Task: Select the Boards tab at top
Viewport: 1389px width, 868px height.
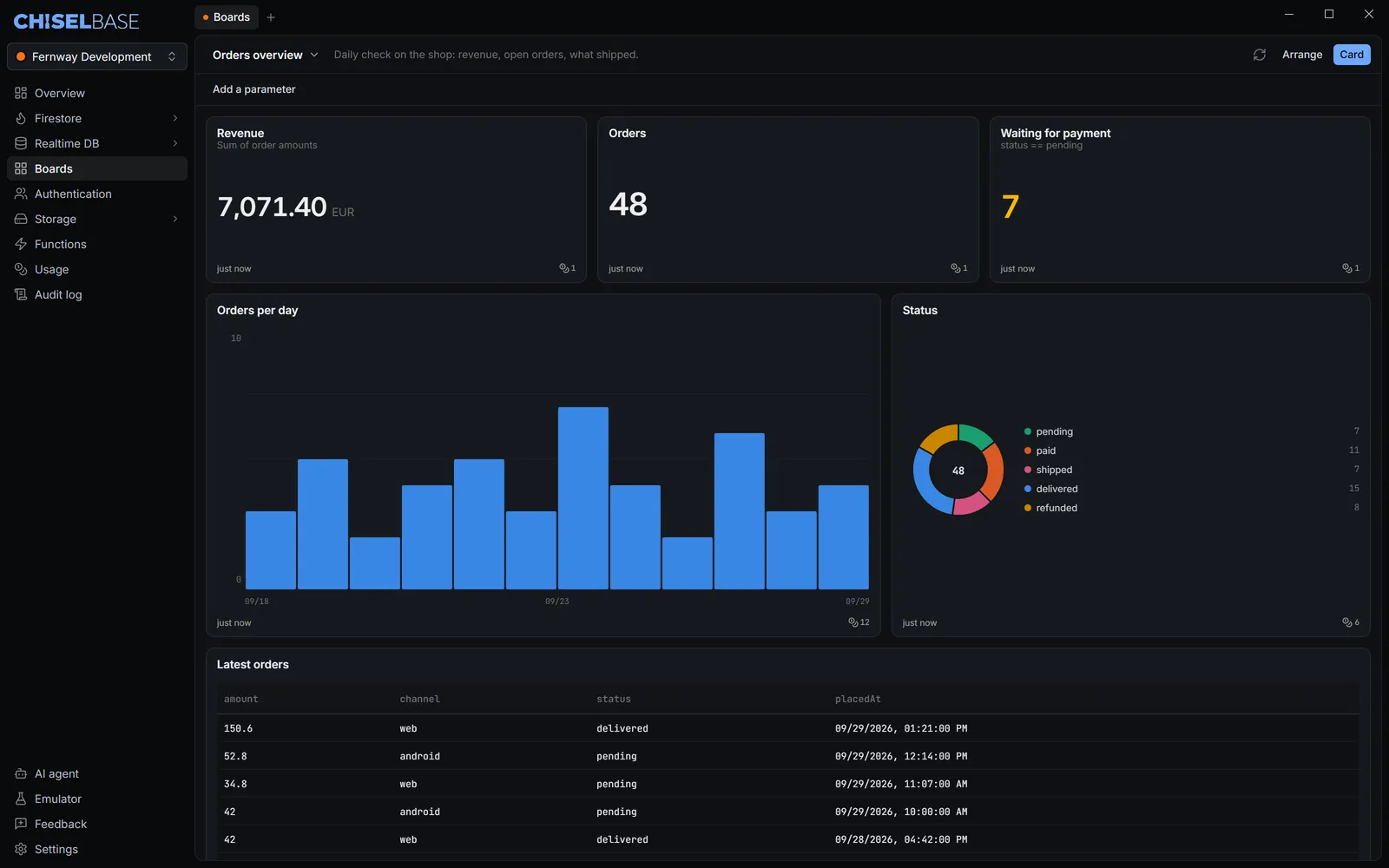Action: point(227,17)
